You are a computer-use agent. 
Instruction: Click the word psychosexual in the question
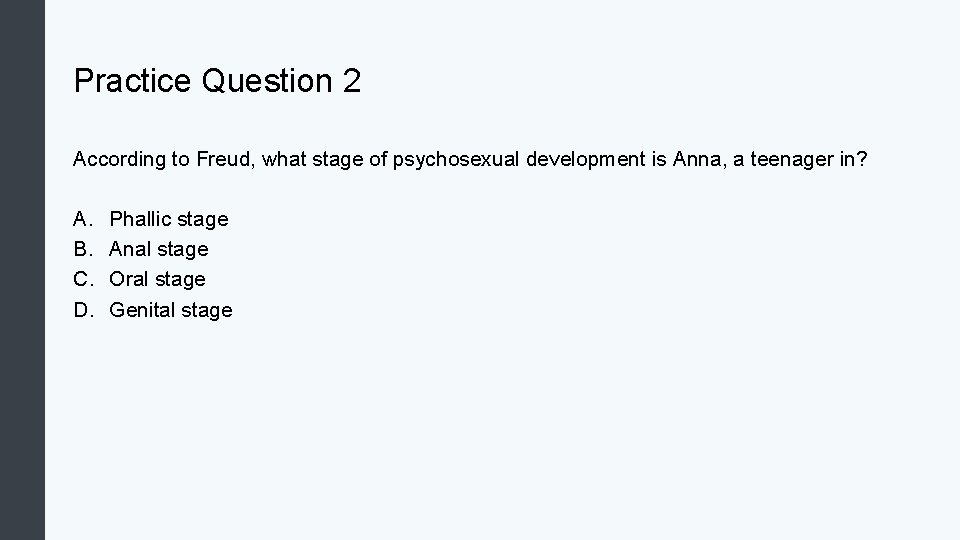pos(456,159)
